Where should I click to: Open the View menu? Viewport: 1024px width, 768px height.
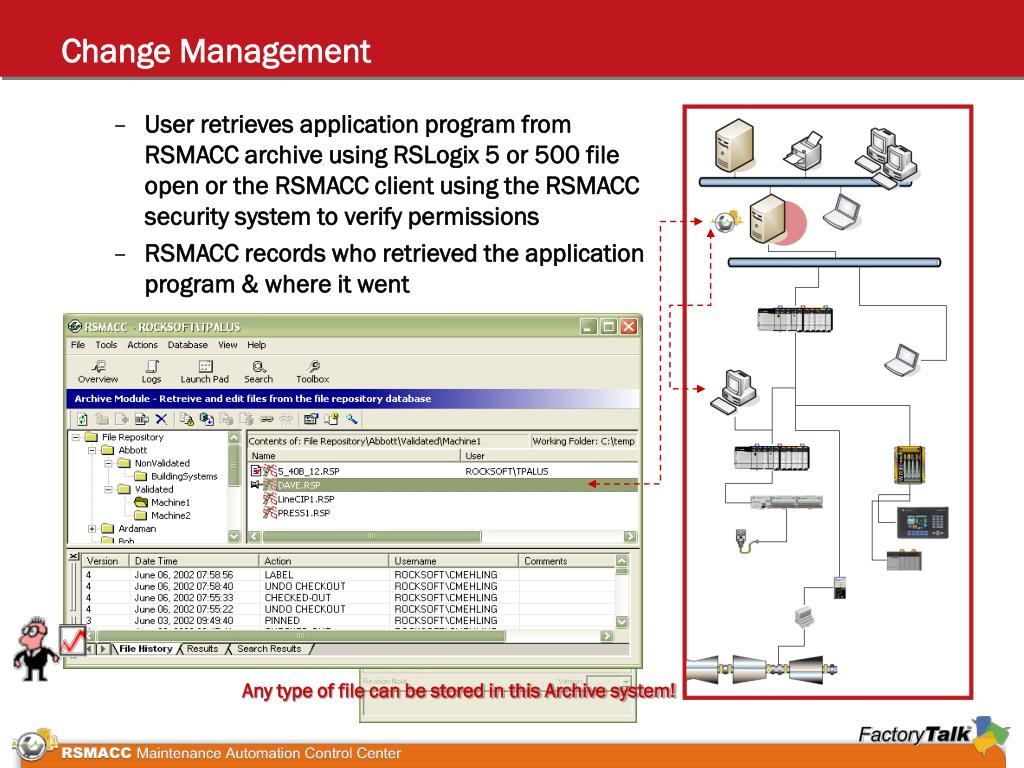(227, 345)
